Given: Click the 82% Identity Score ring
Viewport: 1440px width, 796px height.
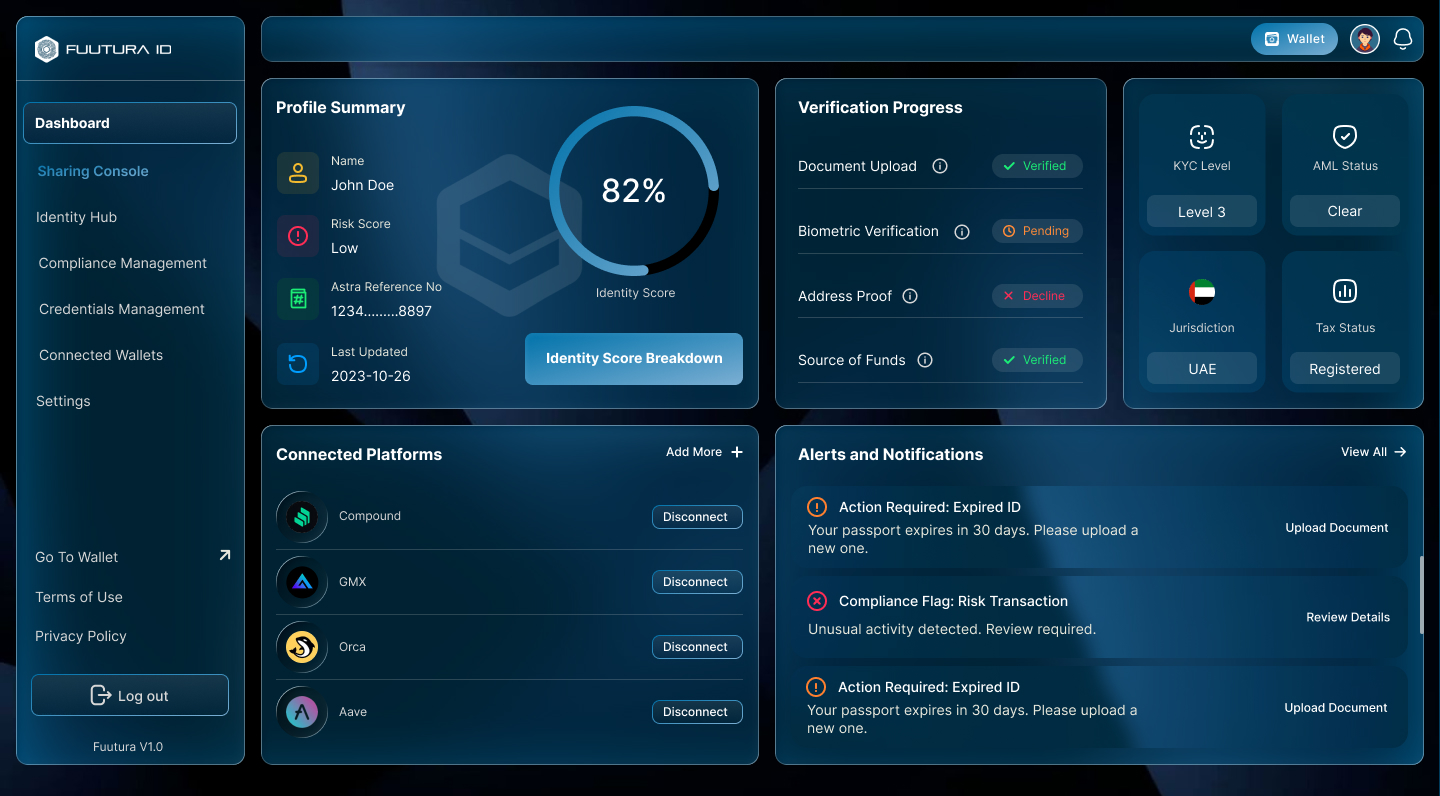Looking at the screenshot, I should pyautogui.click(x=634, y=190).
